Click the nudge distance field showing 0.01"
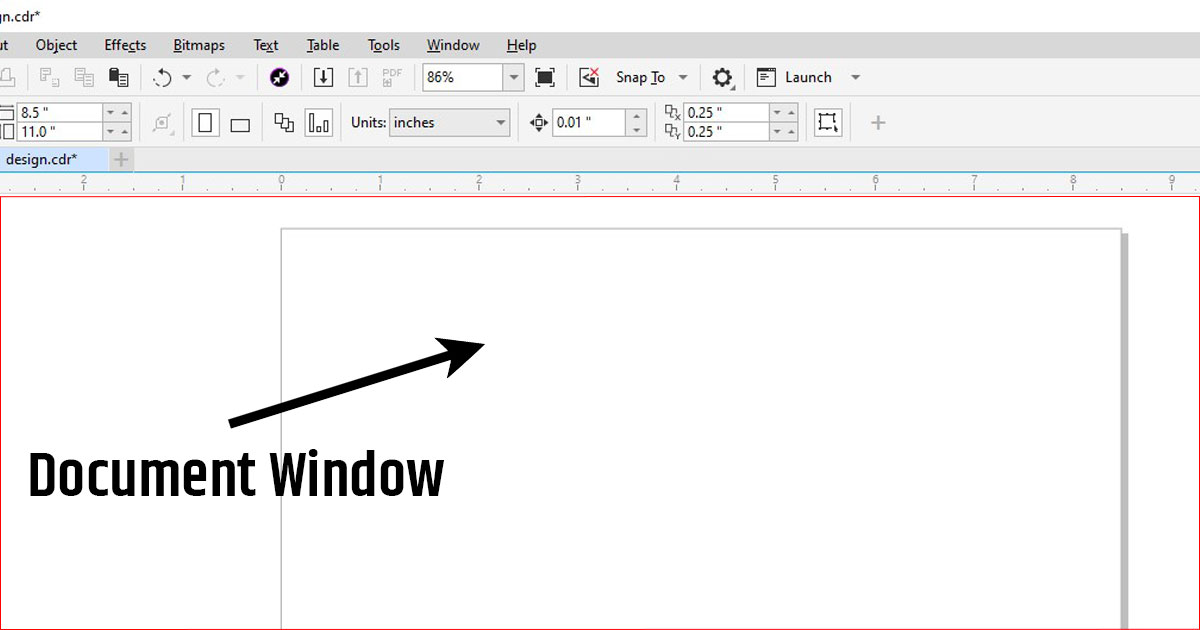Screen dimensions: 1200x630 tap(589, 123)
